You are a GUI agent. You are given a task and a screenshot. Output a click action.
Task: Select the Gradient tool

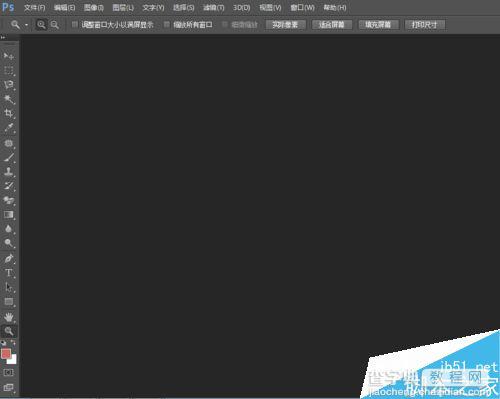click(x=9, y=215)
